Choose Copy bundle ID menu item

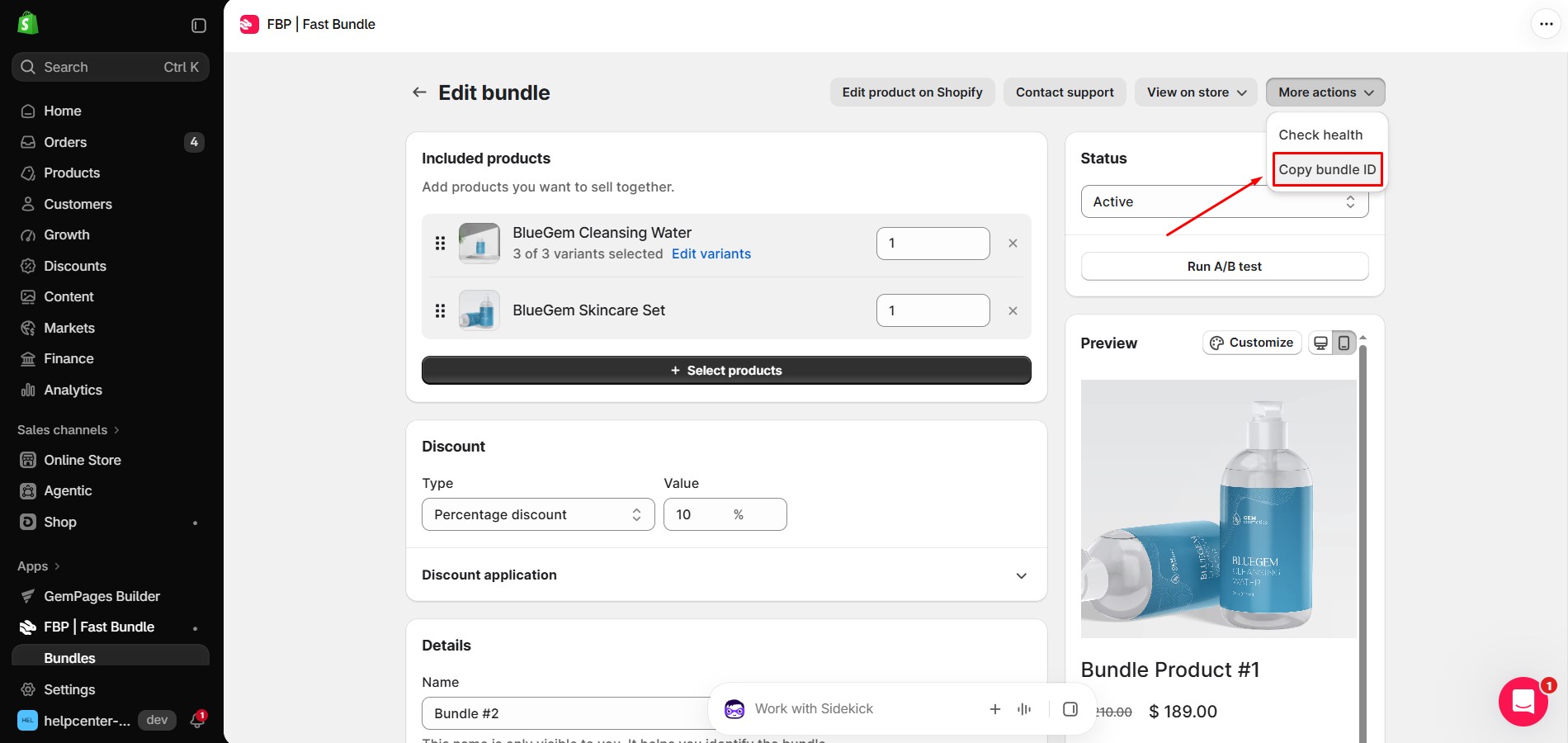click(x=1327, y=169)
